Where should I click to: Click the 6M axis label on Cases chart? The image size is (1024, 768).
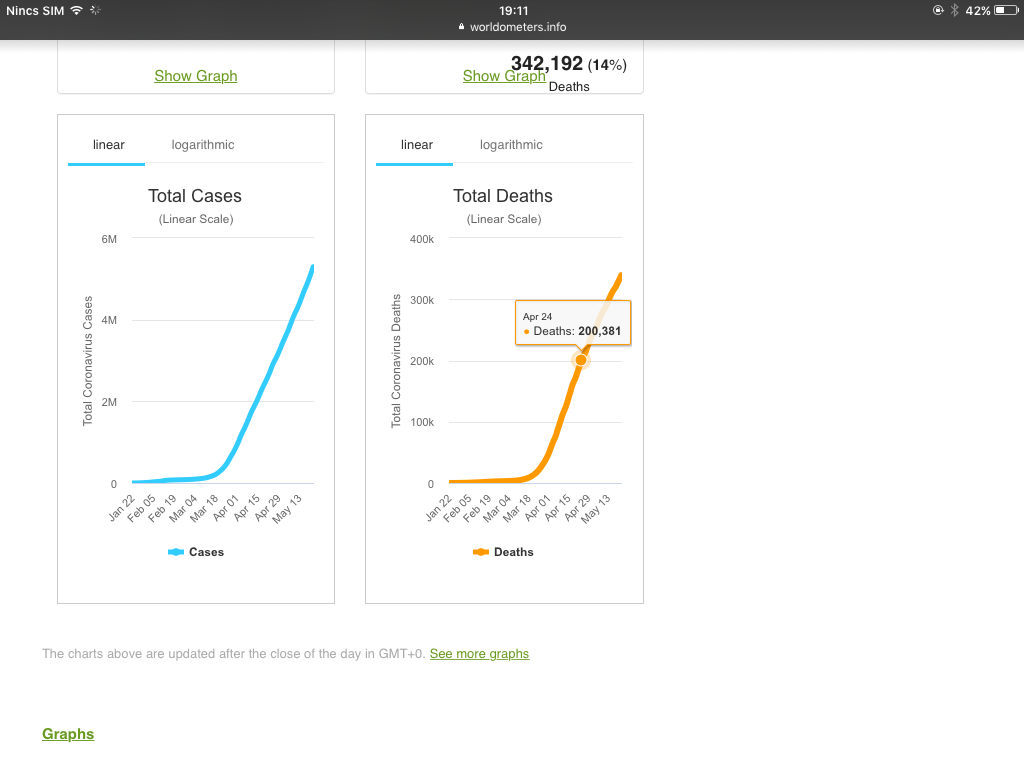109,240
